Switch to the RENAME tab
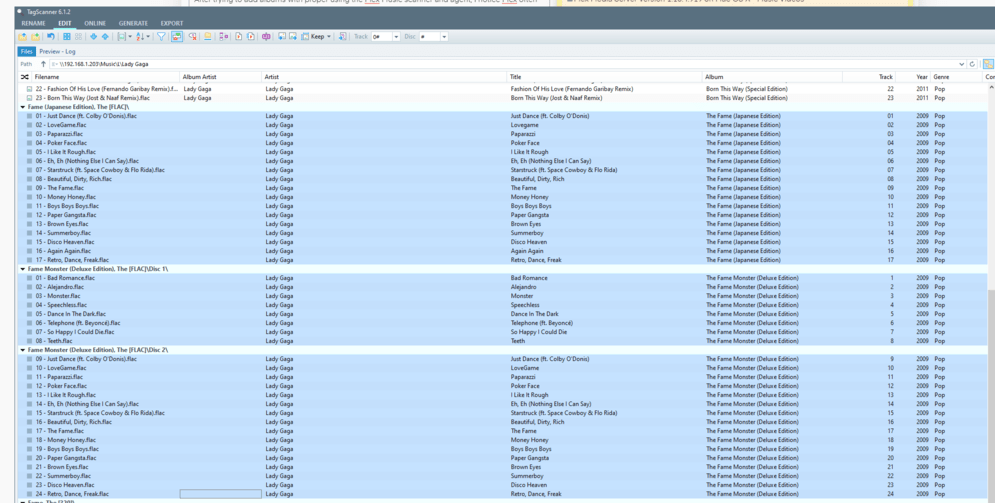Image resolution: width=995 pixels, height=503 pixels. (34, 23)
